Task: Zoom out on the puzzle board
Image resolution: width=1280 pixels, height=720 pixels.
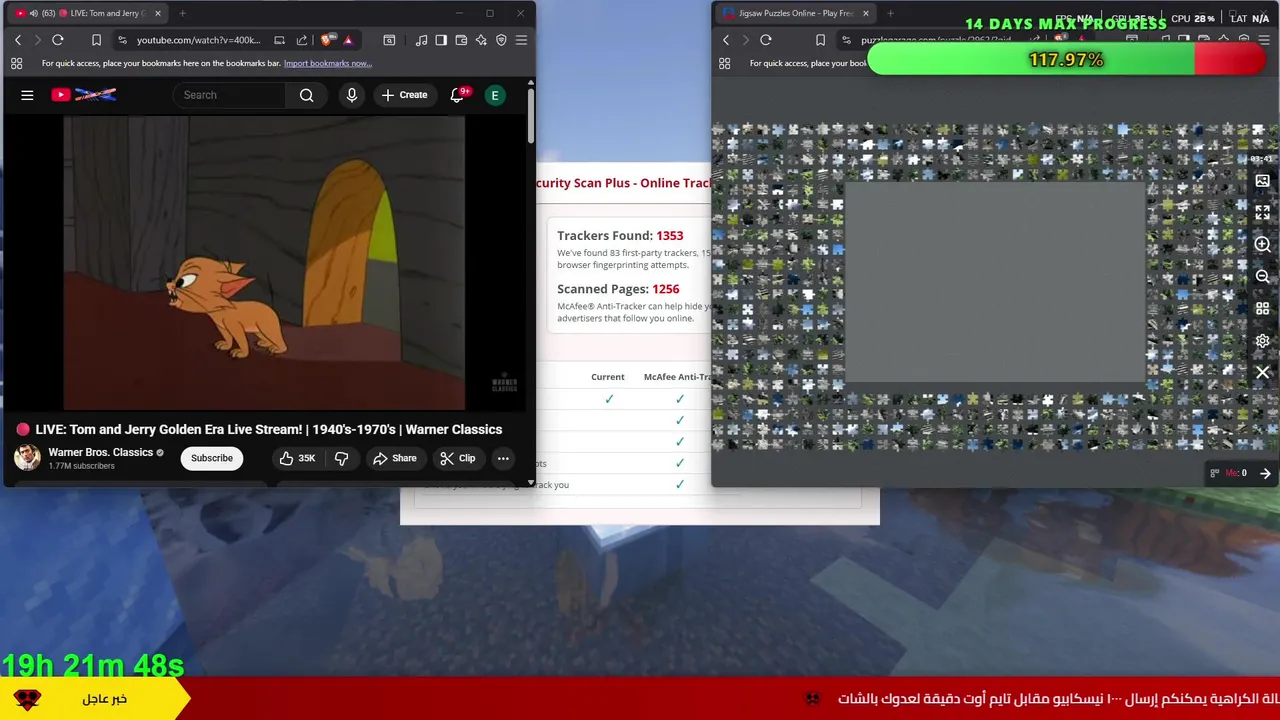Action: point(1262,277)
